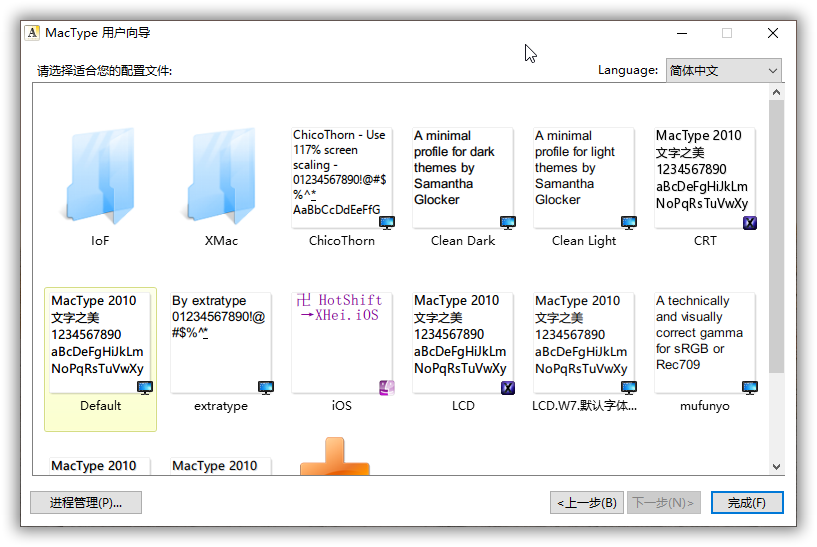Click the ChicoThorn label text

click(342, 241)
